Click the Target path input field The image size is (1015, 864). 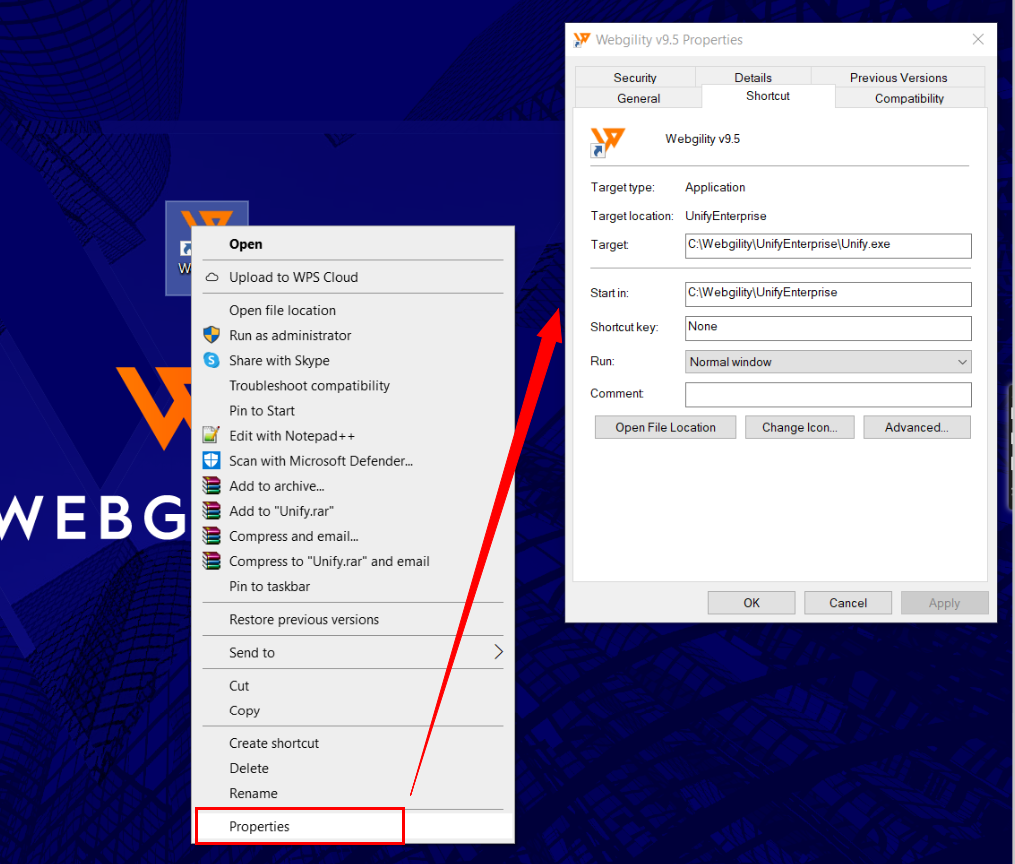(x=828, y=246)
